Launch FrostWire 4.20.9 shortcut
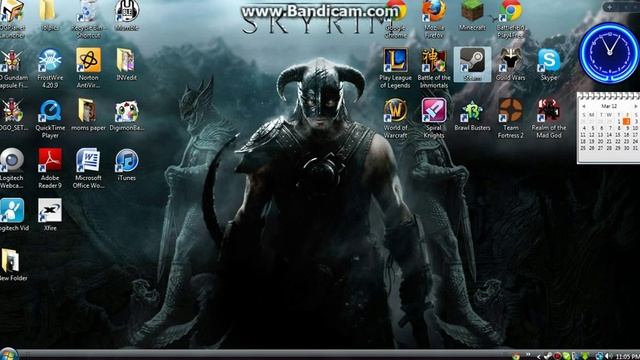Image resolution: width=640 pixels, height=360 pixels. point(50,69)
